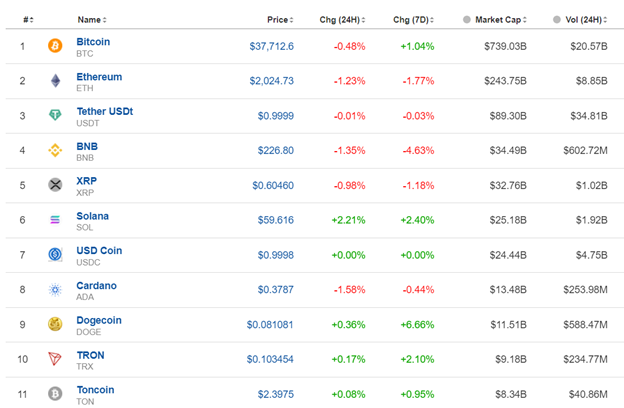The height and width of the screenshot is (408, 624).
Task: Open the Cardano coin page link
Action: coord(96,286)
